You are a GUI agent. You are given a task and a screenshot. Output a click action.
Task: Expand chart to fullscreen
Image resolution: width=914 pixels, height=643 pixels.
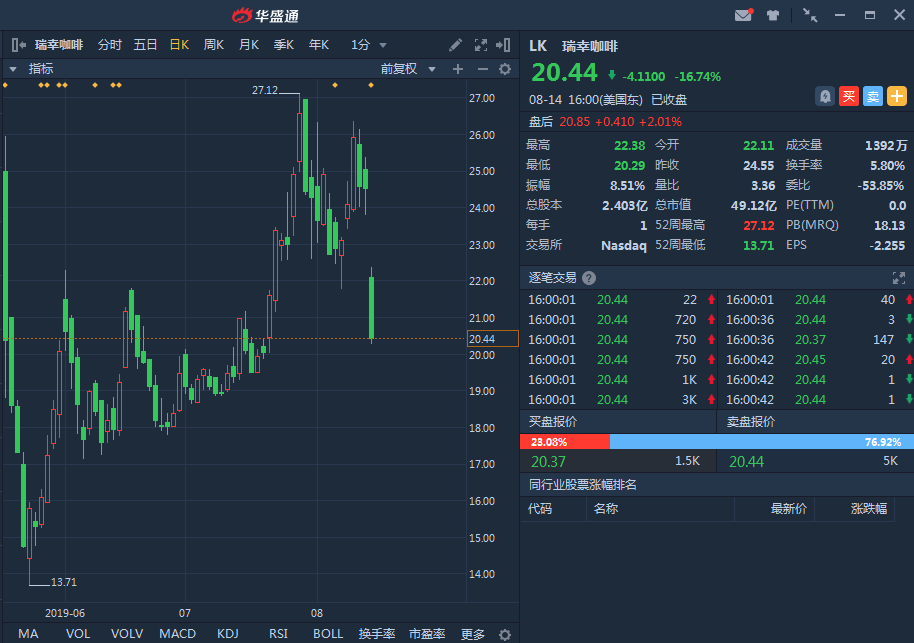[480, 45]
